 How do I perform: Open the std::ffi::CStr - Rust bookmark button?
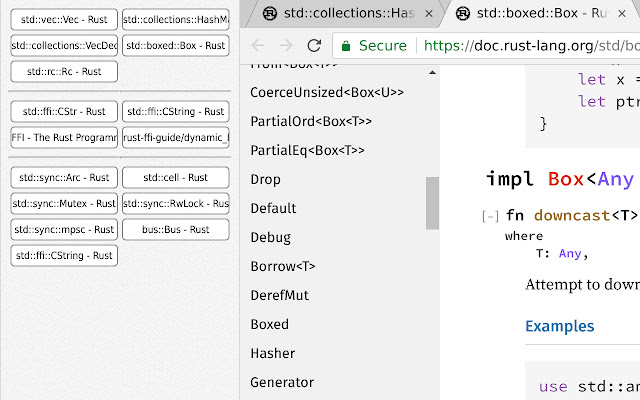pos(64,111)
